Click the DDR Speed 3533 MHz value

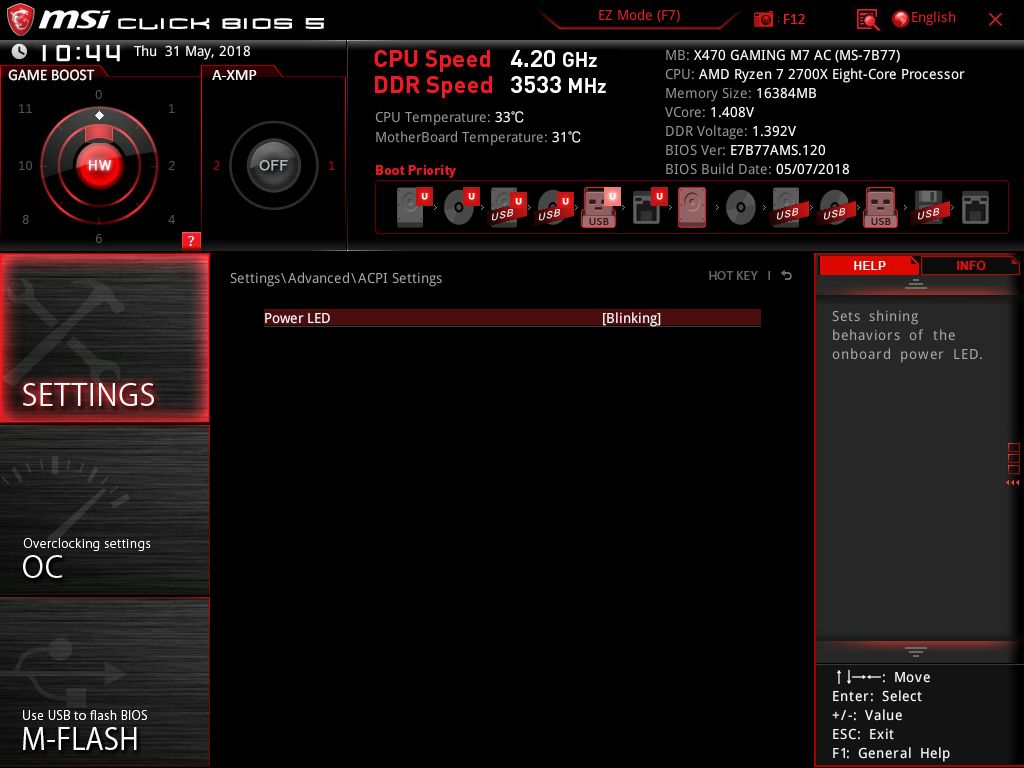[x=558, y=86]
